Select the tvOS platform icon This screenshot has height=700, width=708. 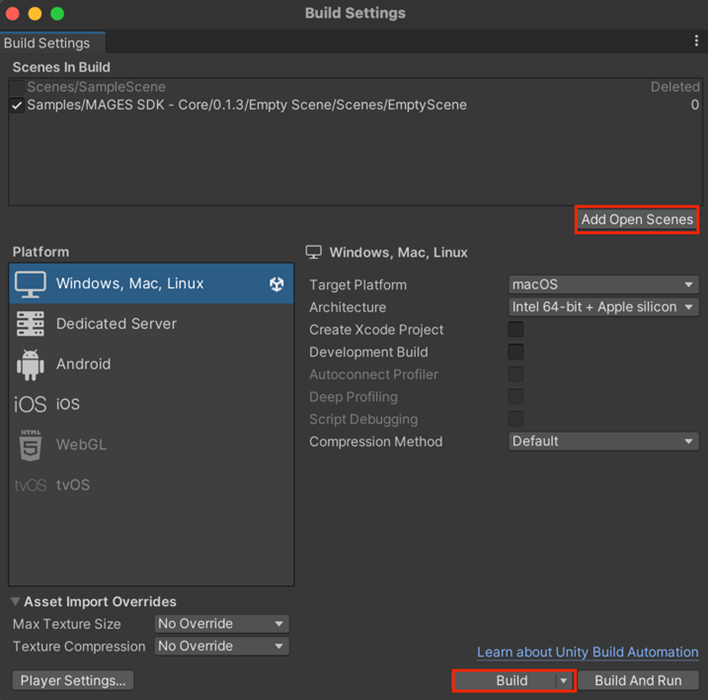(30, 485)
